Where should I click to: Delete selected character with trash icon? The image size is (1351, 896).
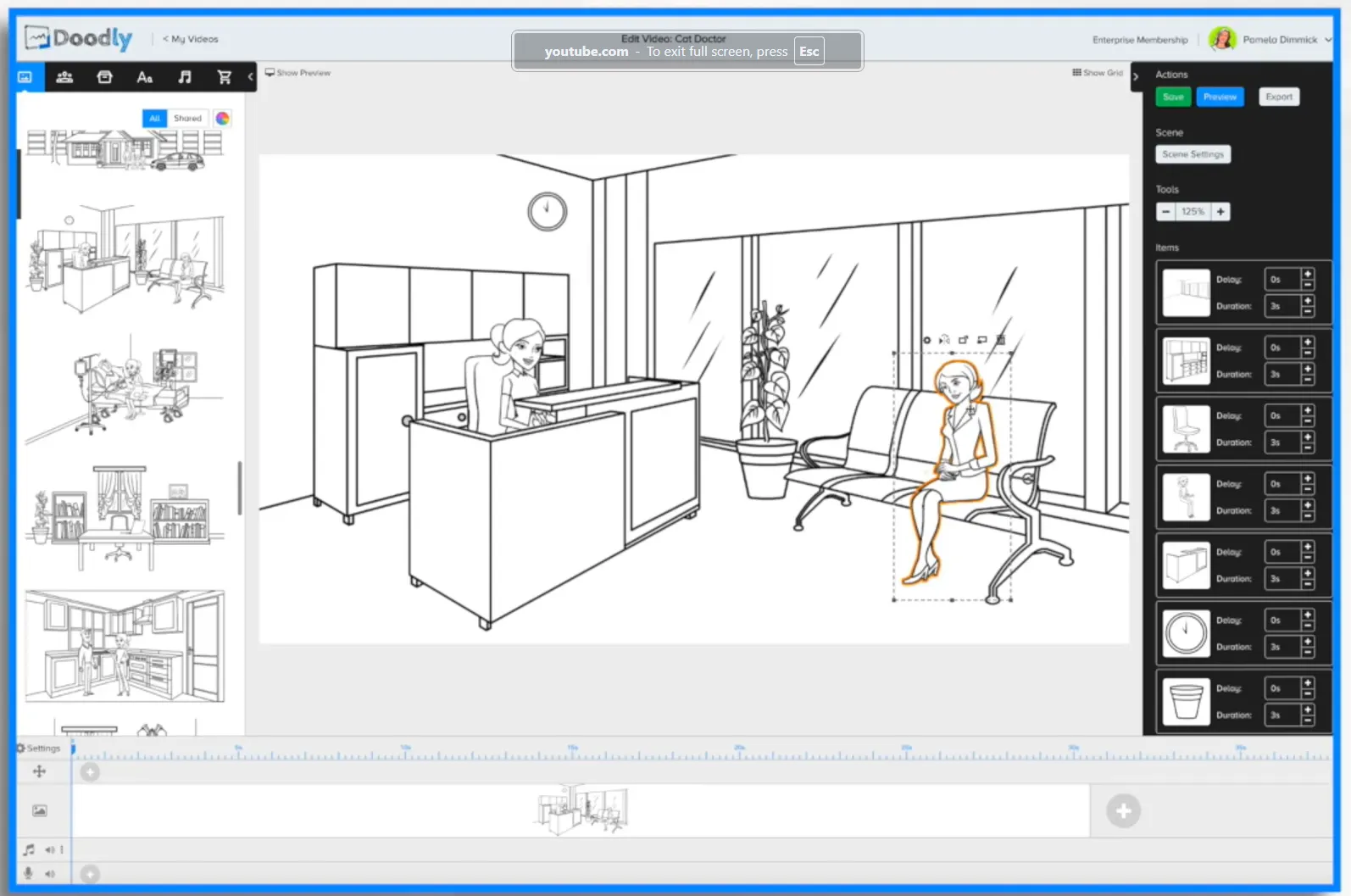pos(1001,340)
